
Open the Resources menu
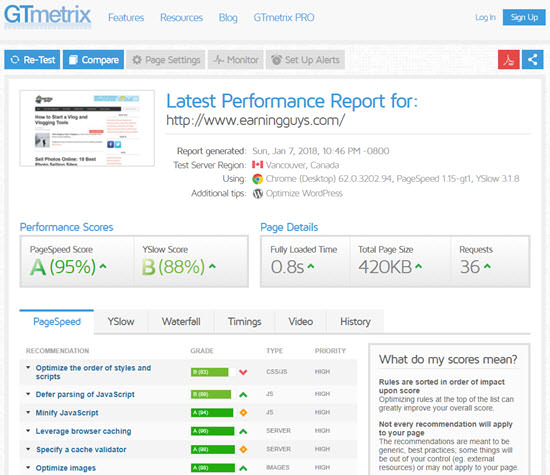[x=181, y=18]
